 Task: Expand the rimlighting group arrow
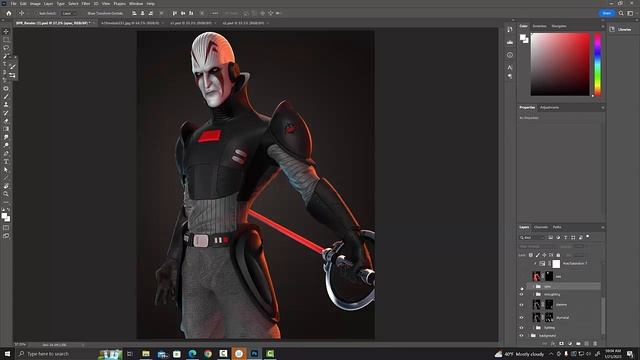point(533,294)
